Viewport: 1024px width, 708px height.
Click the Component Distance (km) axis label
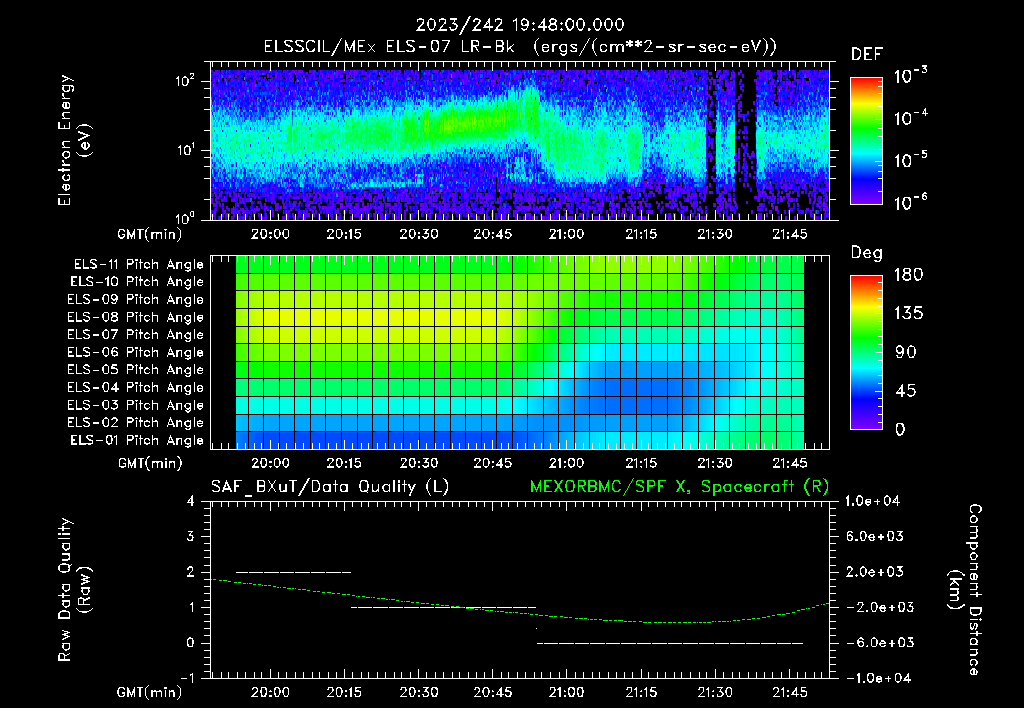pyautogui.click(x=965, y=590)
